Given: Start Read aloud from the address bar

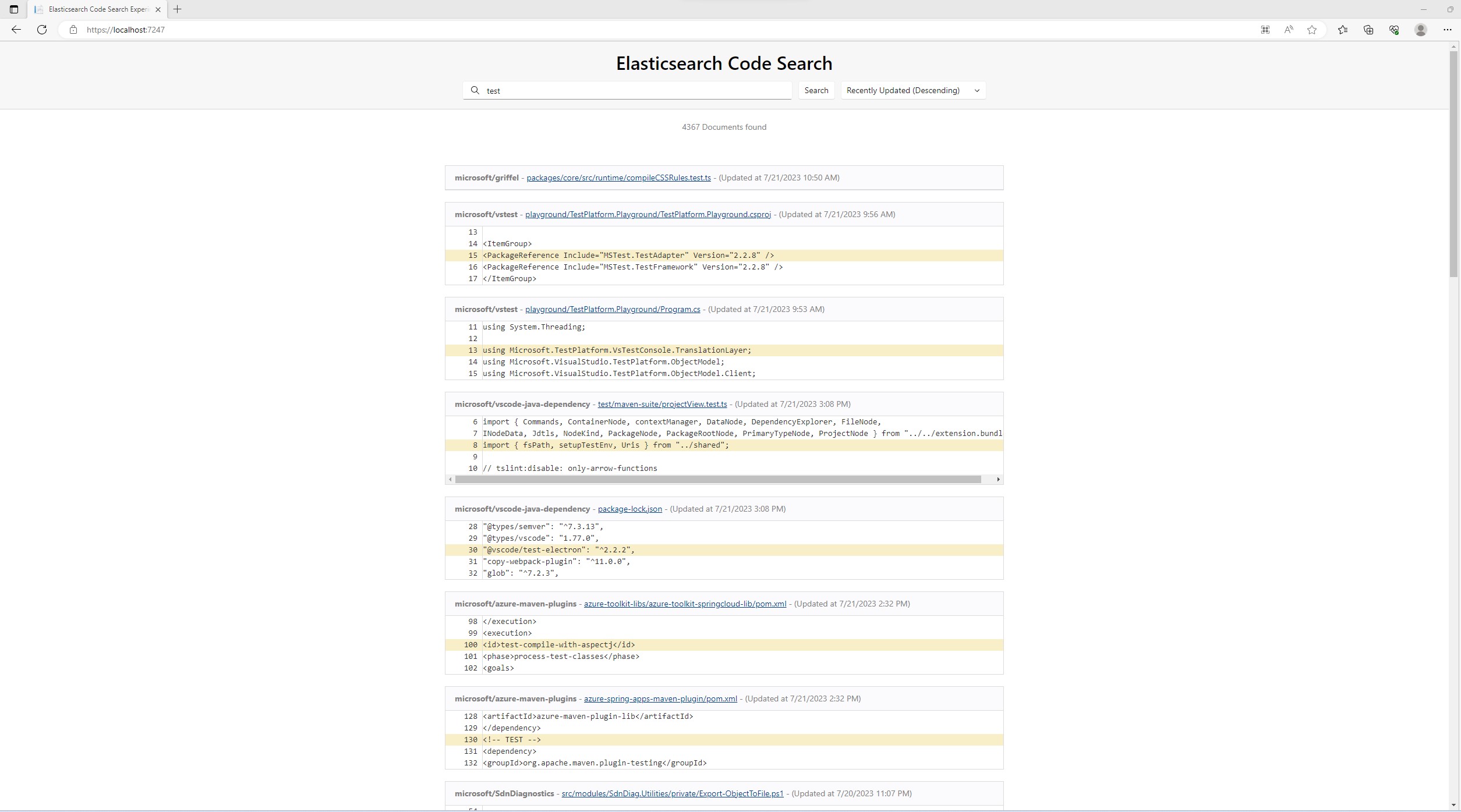Looking at the screenshot, I should tap(1288, 30).
